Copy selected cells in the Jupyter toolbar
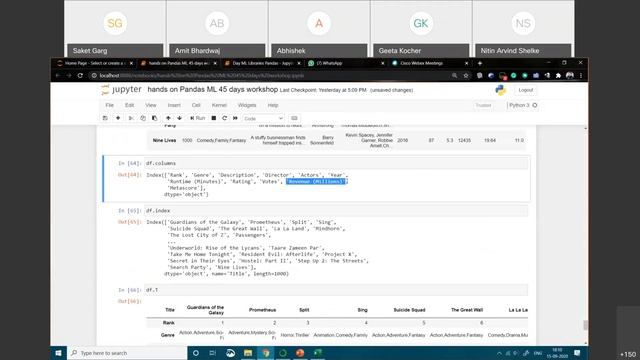The height and width of the screenshot is (360, 640). point(143,118)
